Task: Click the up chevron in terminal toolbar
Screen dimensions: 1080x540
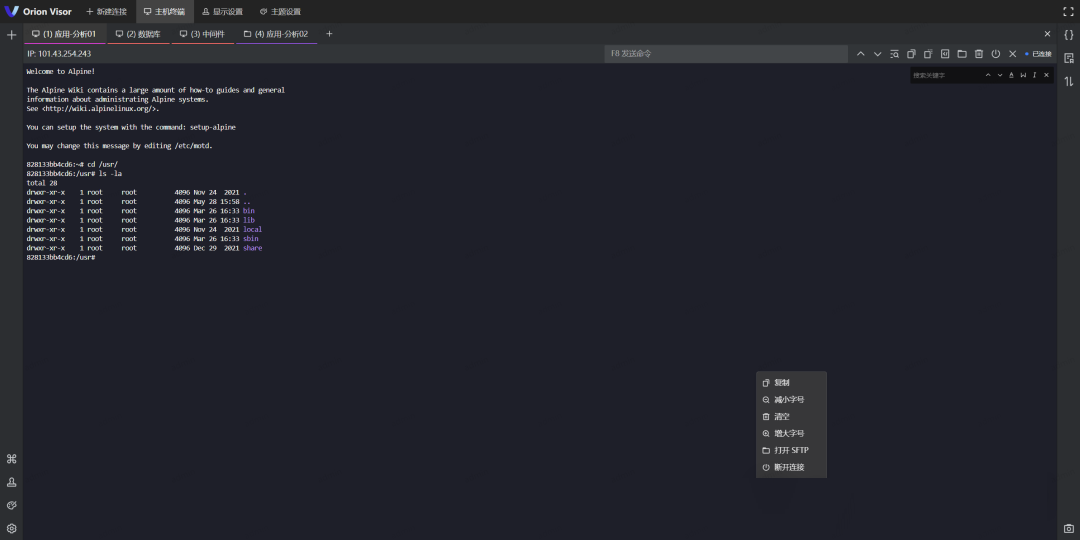Action: [860, 54]
